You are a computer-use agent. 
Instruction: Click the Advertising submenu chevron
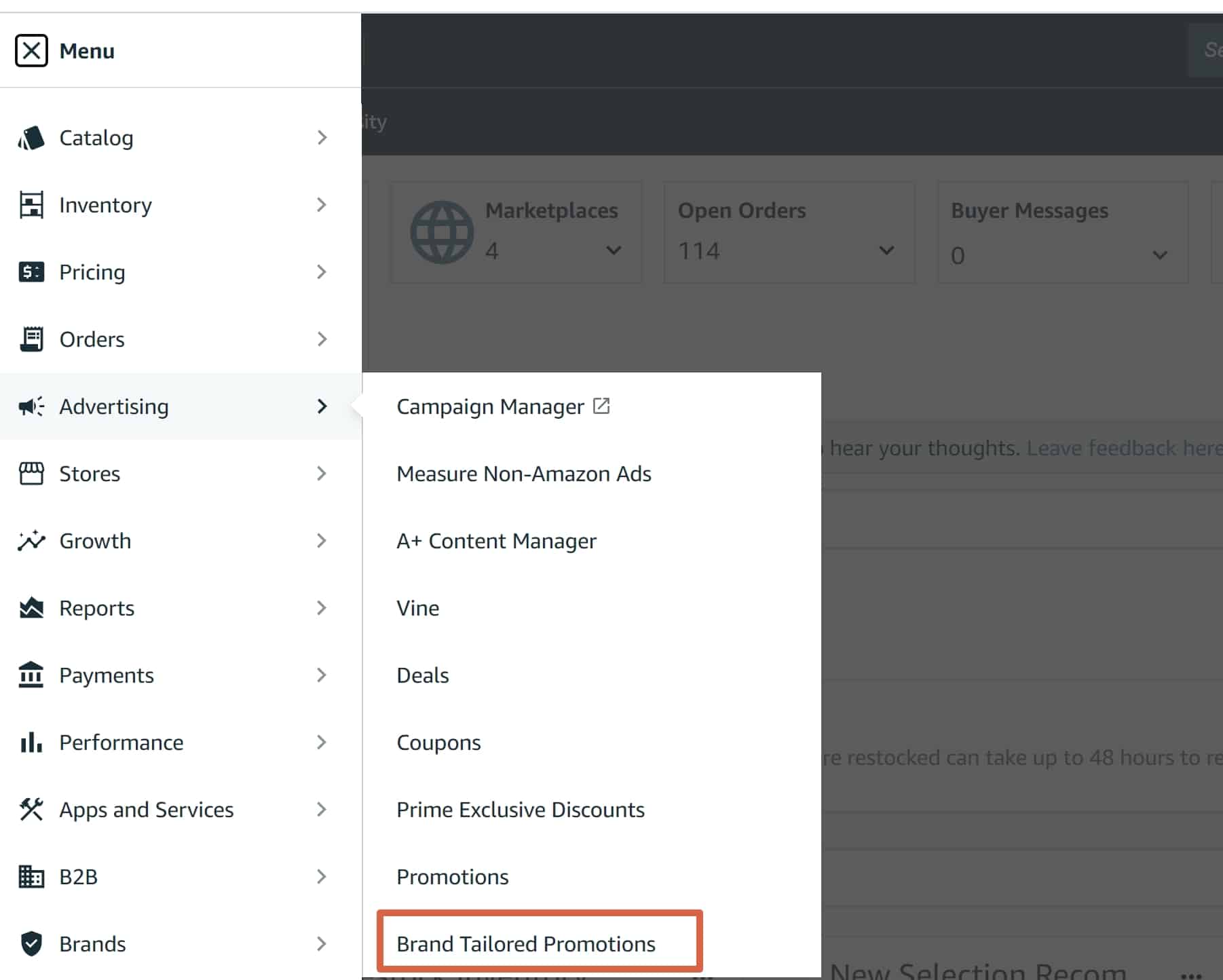322,407
